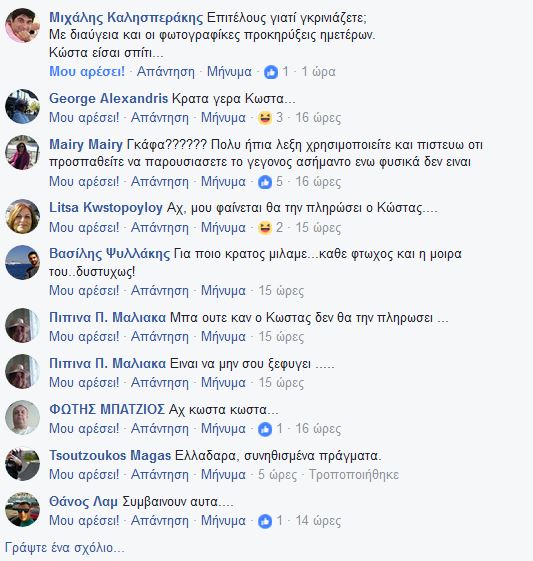Open Tsoutzoukos Magas profile avatar
The image size is (533, 561).
point(22,464)
